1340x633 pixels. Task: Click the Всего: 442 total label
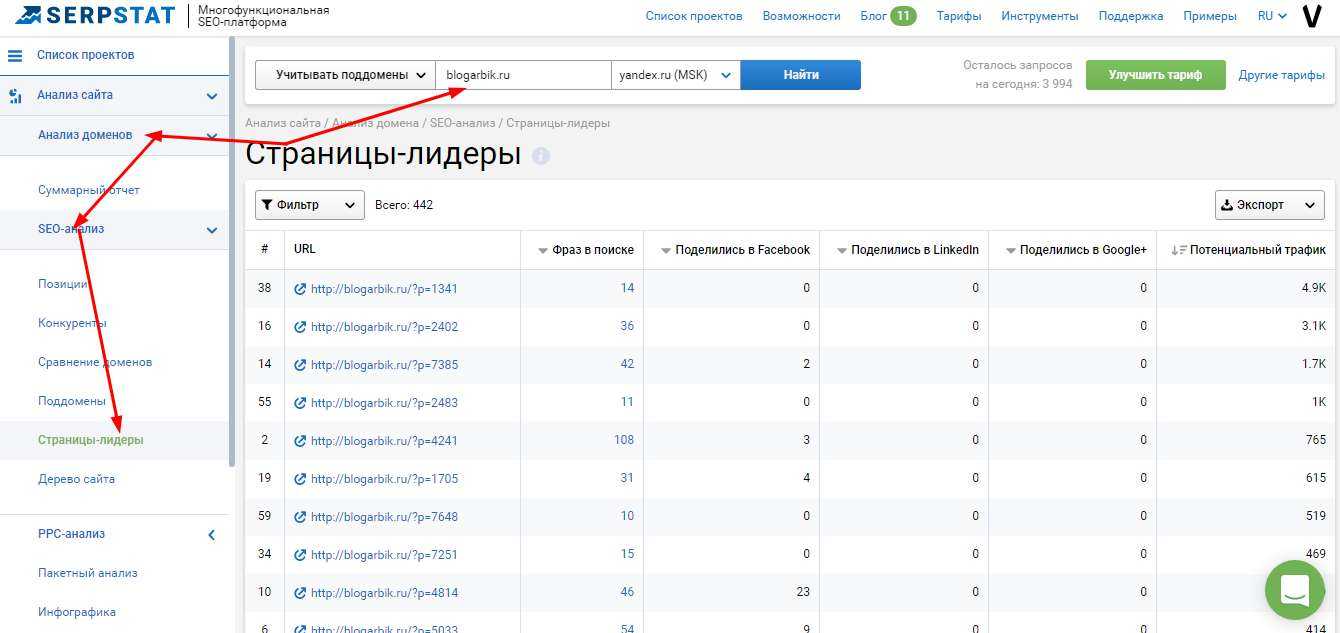(x=404, y=205)
